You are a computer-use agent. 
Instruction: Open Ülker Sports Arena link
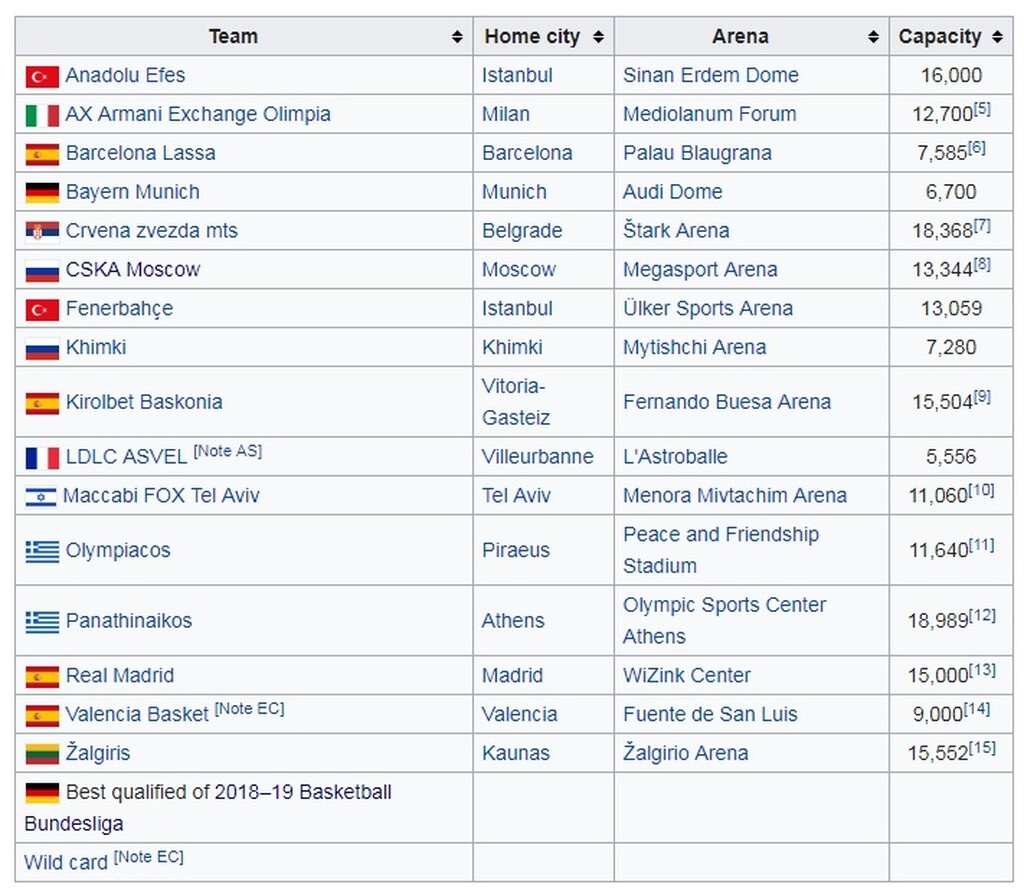(708, 308)
